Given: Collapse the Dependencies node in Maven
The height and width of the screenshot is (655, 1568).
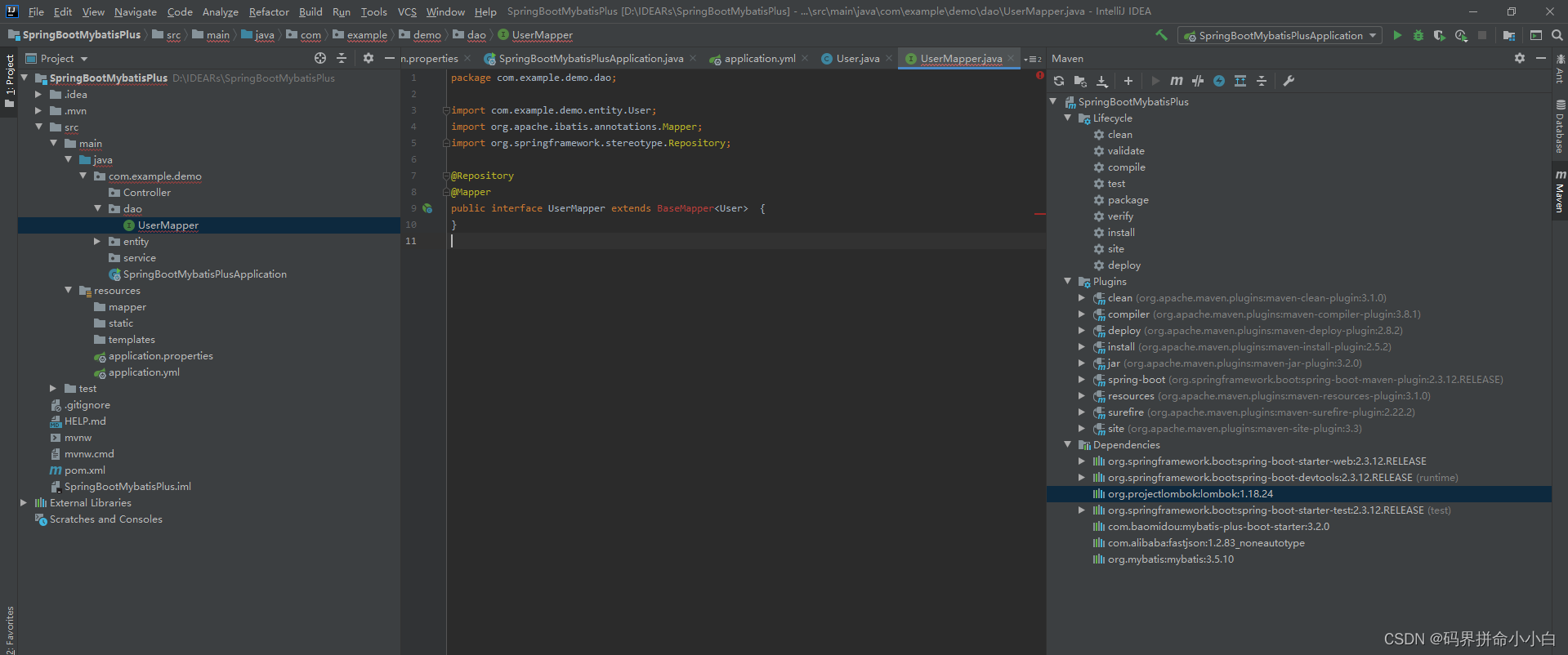Looking at the screenshot, I should [x=1068, y=445].
